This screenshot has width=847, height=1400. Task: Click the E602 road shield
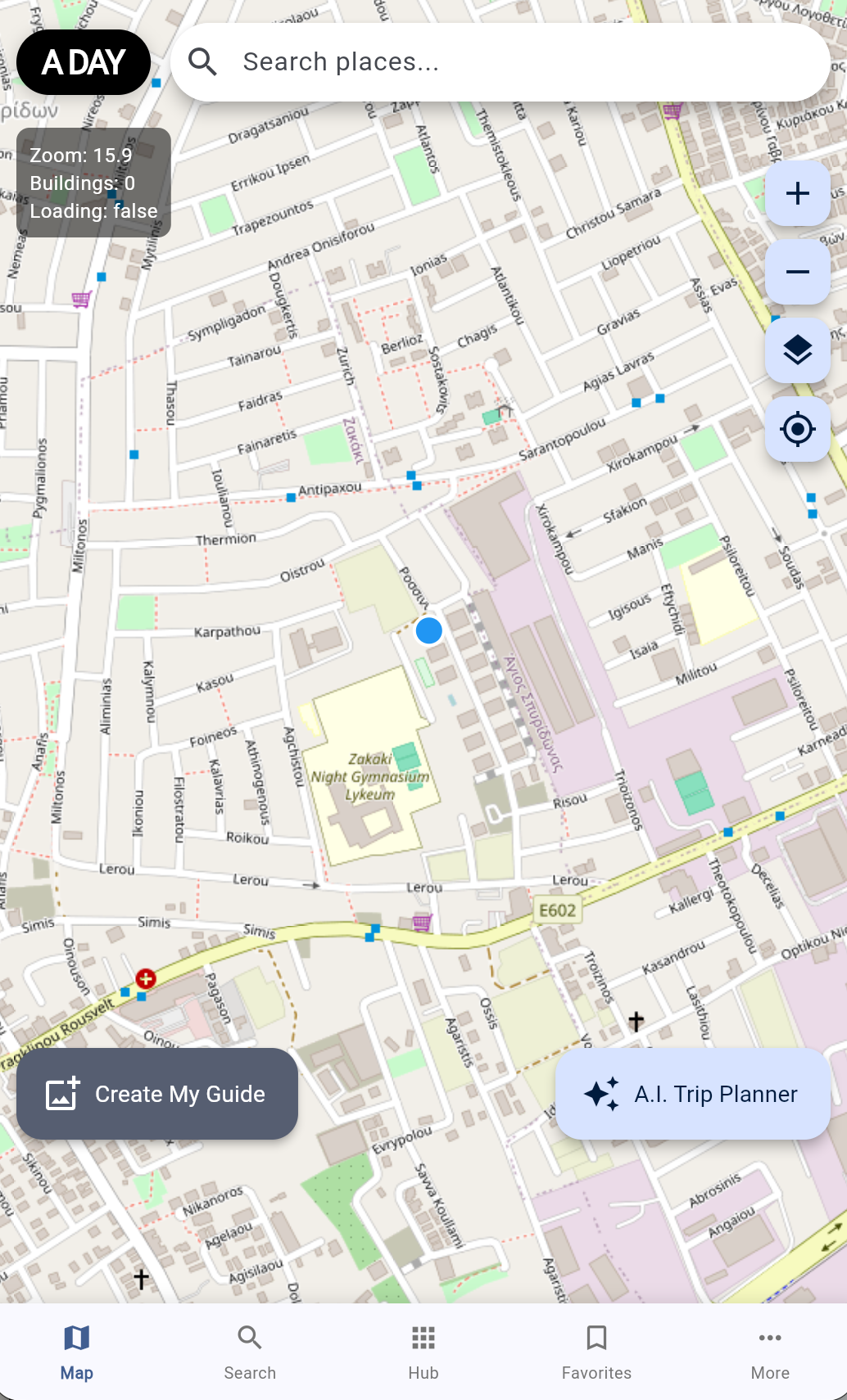557,910
